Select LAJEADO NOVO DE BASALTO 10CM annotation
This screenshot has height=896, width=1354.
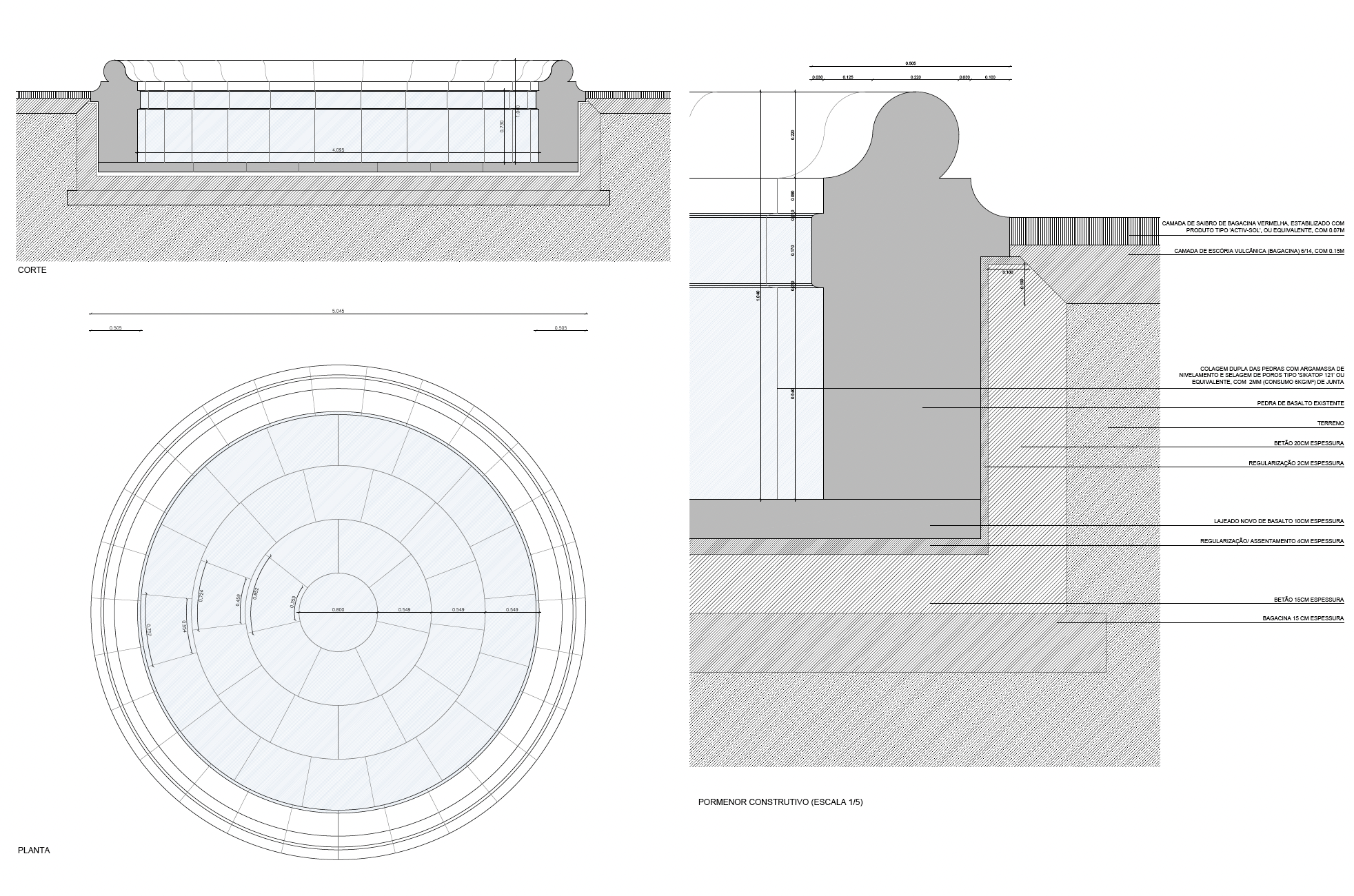[1279, 521]
